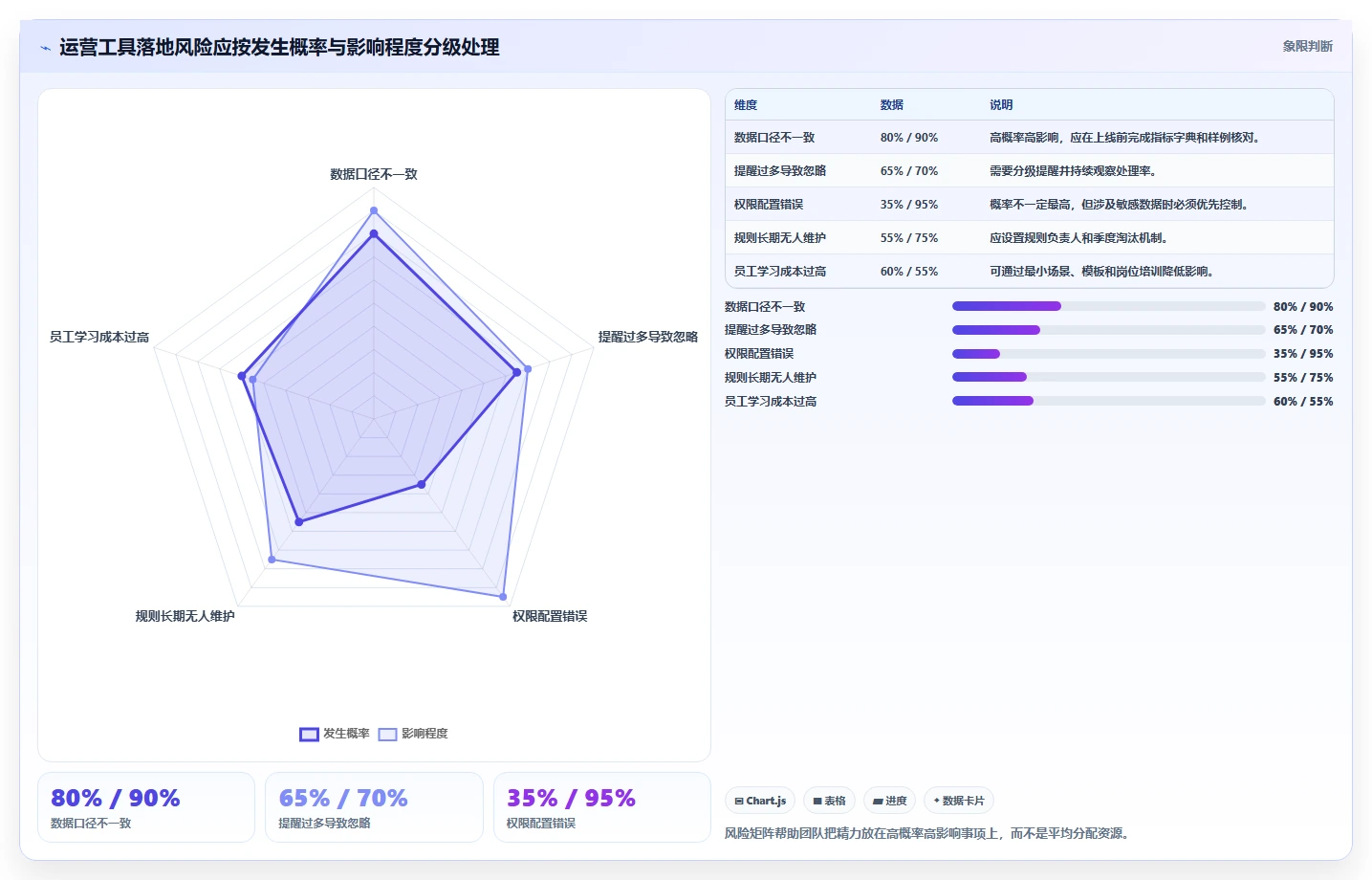Click the 象限判断 label in header
Screen dimensions: 1372x880
pyautogui.click(x=1307, y=46)
